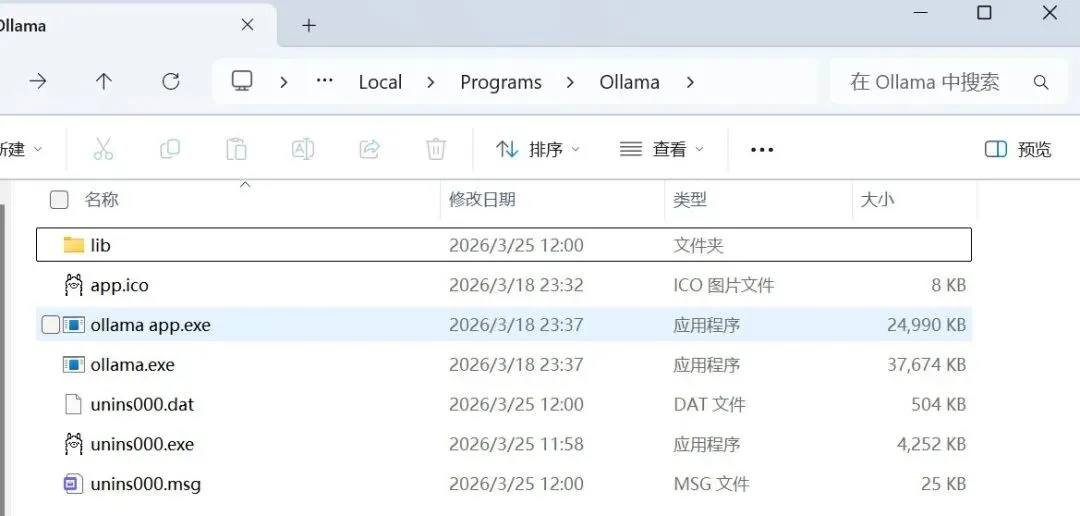The height and width of the screenshot is (516, 1080).
Task: Maximize the File Explorer window
Action: [x=984, y=13]
